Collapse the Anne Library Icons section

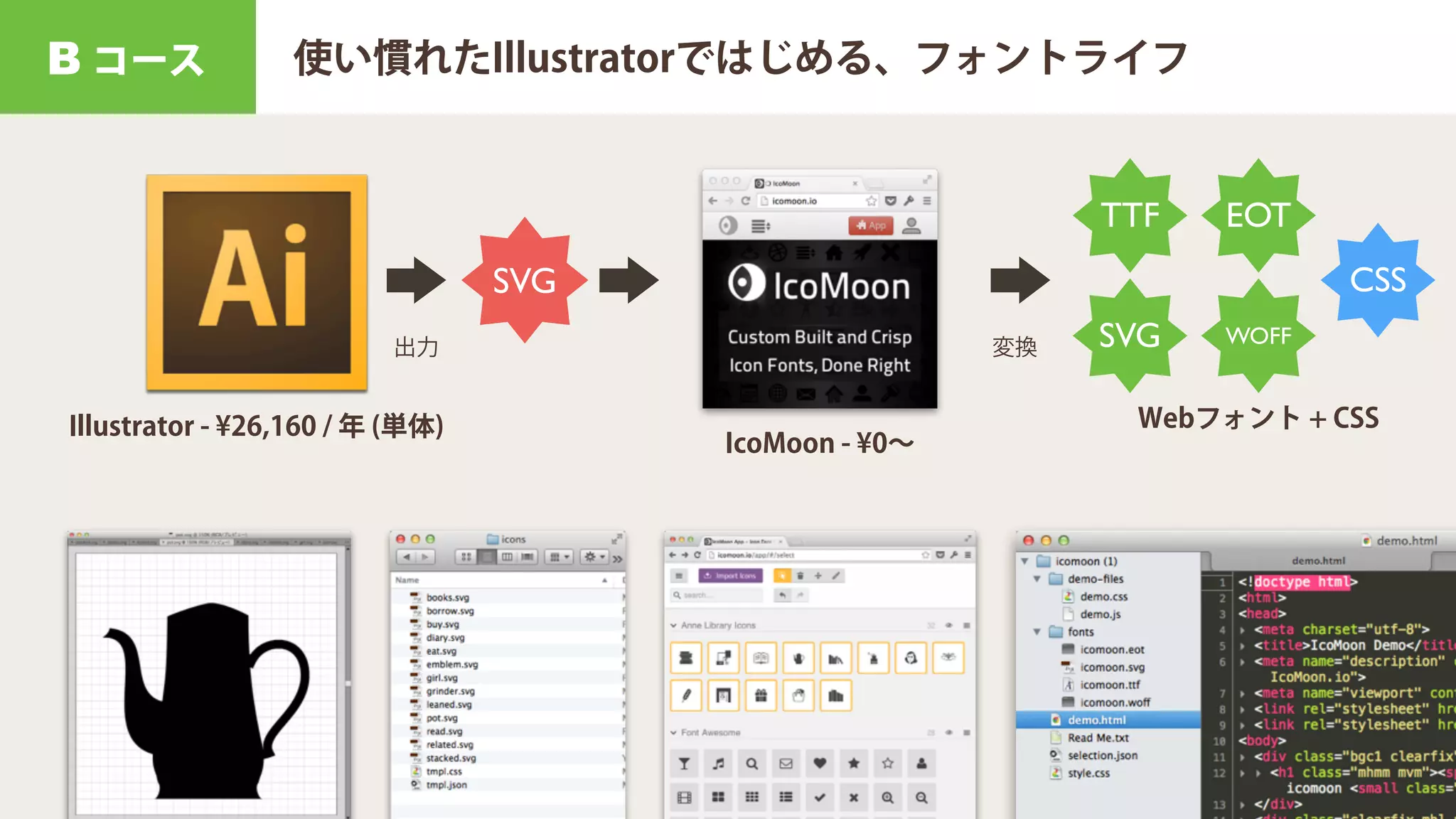673,626
